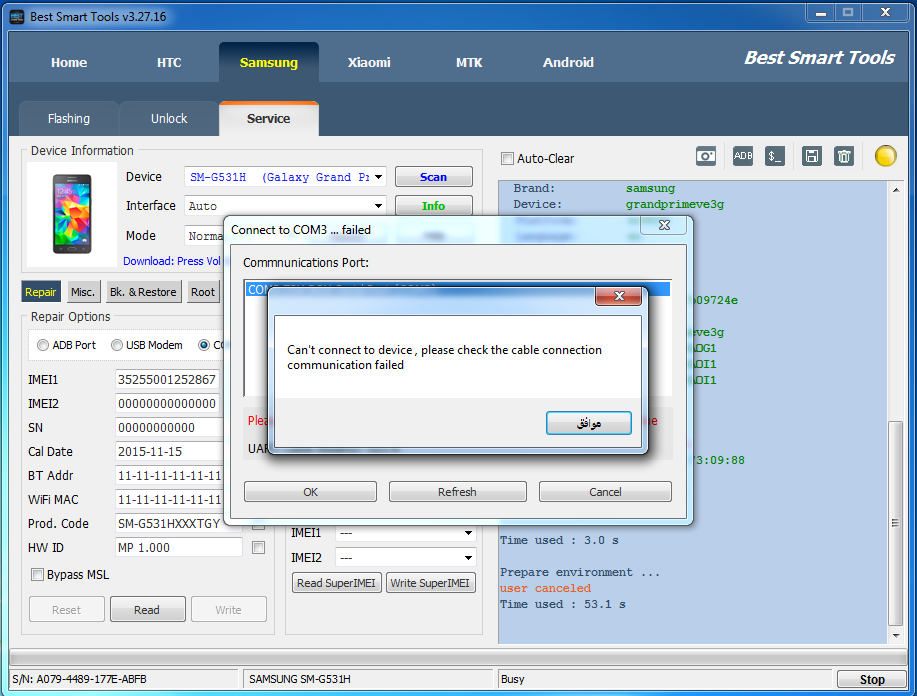This screenshot has height=696, width=917.
Task: Click the Read button under Repair Options
Action: (147, 609)
